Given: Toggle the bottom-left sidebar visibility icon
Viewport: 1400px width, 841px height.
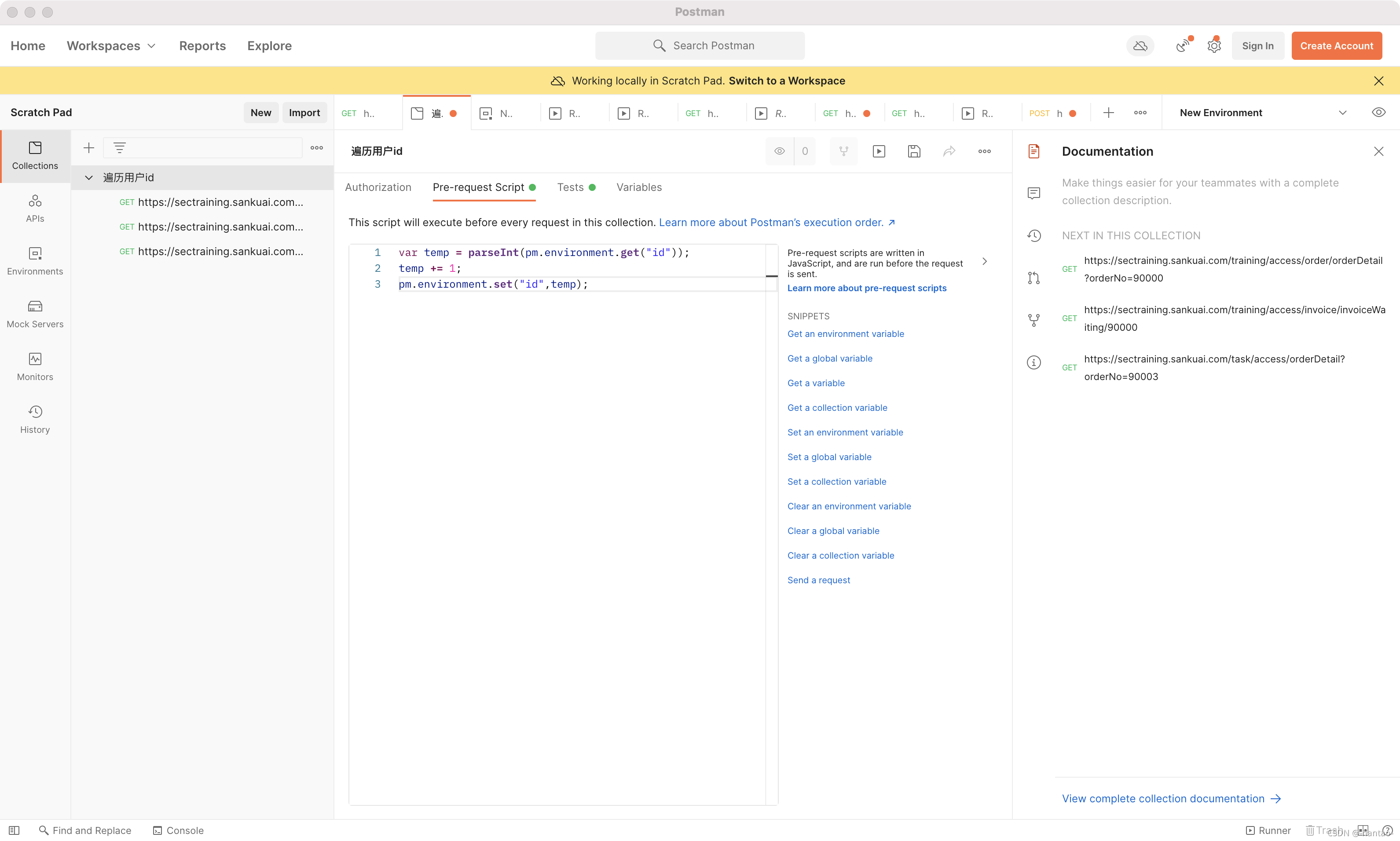Looking at the screenshot, I should click(x=14, y=830).
